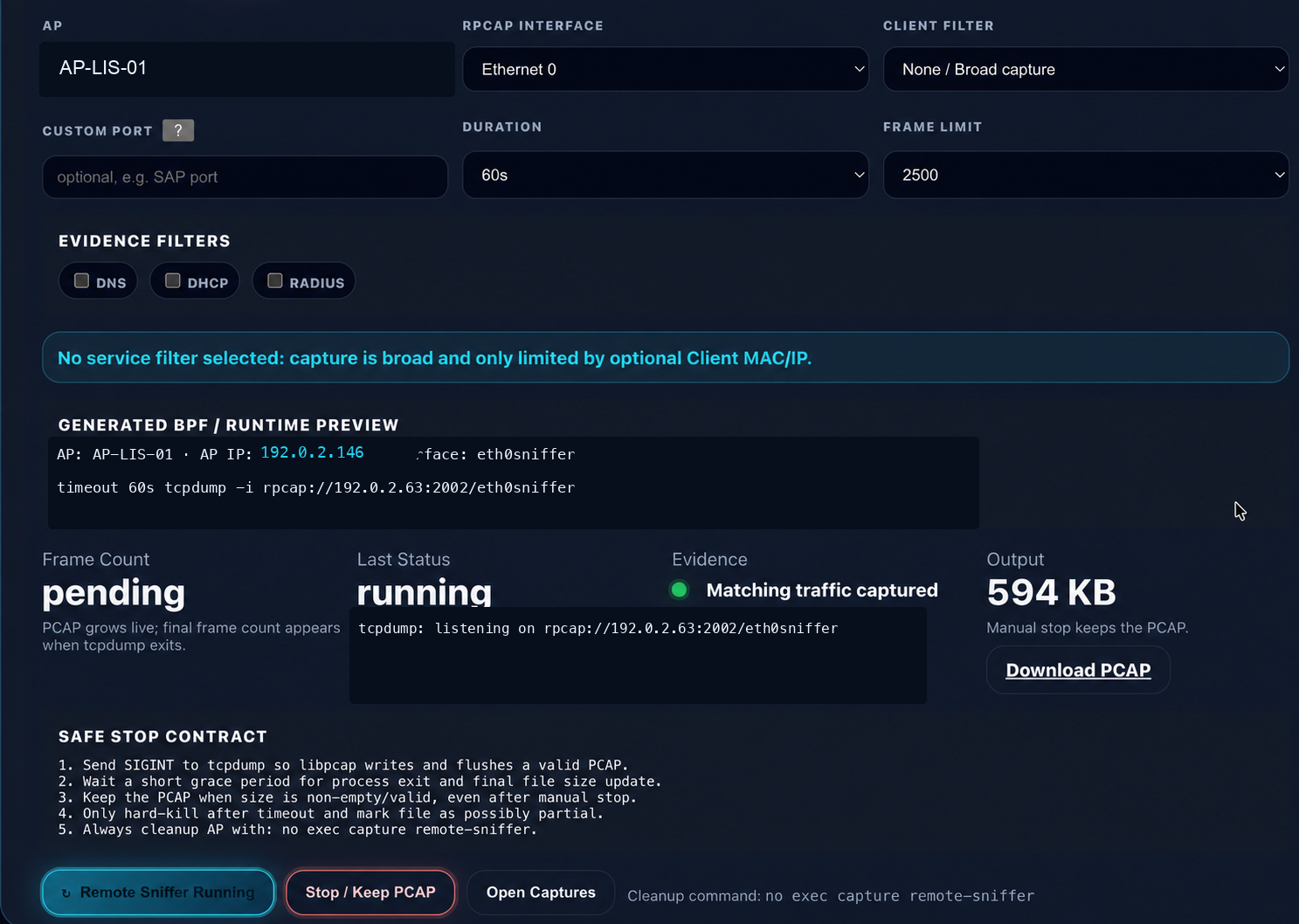Click the 594 KB output size value

[1052, 592]
